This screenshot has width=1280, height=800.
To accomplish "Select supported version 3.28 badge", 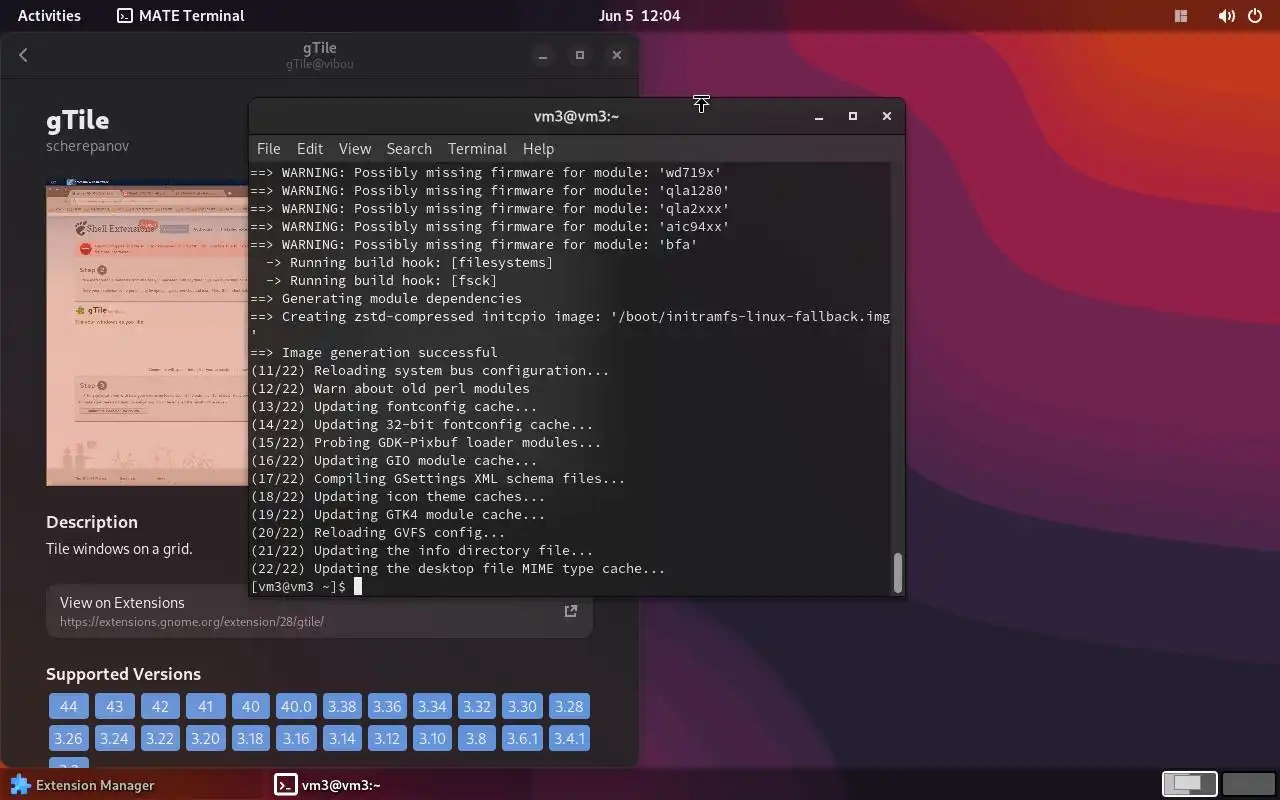I will (x=568, y=706).
